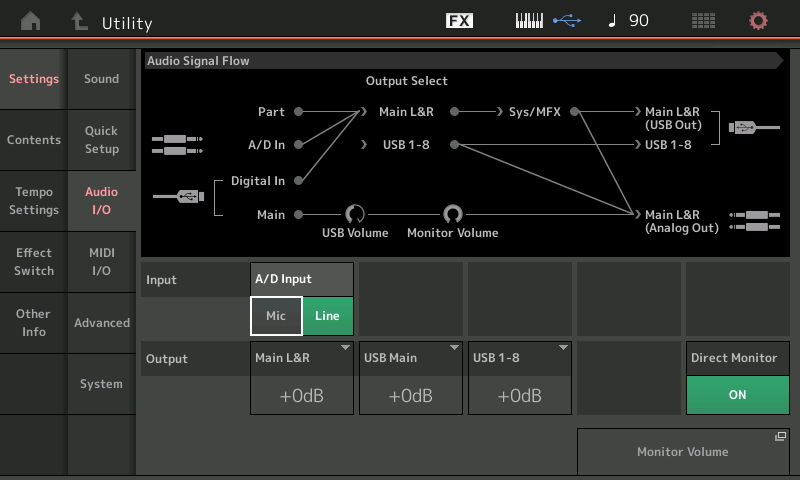Screen dimensions: 800x480
Task: Click the A/D In node in signal flow
Action: pos(298,145)
